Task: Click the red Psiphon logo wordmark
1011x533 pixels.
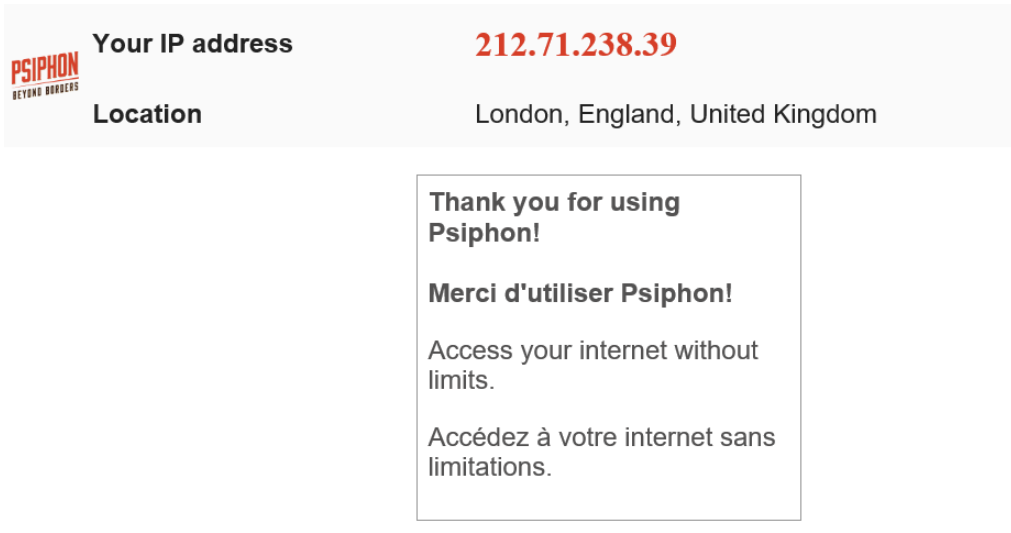Action: (x=45, y=69)
